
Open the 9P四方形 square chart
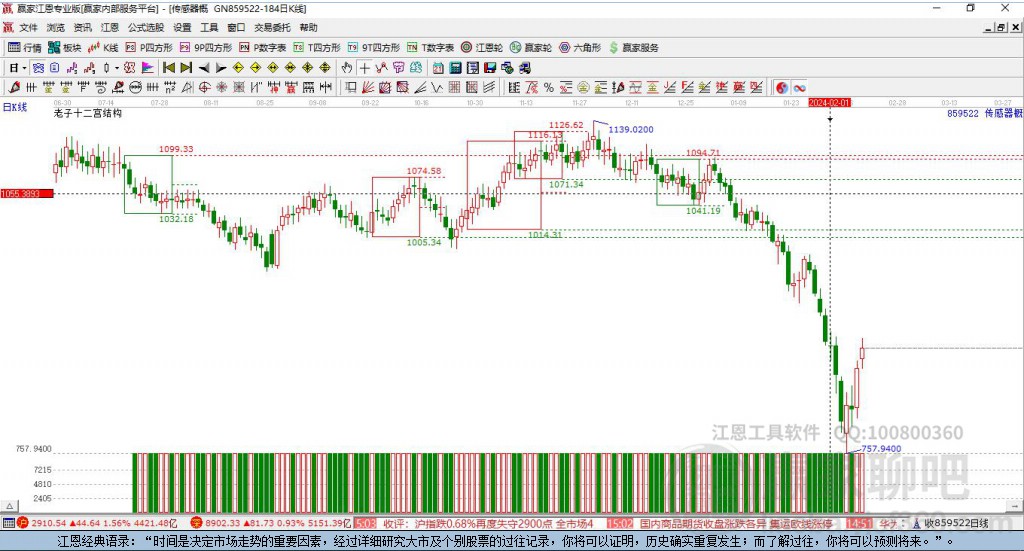point(206,47)
